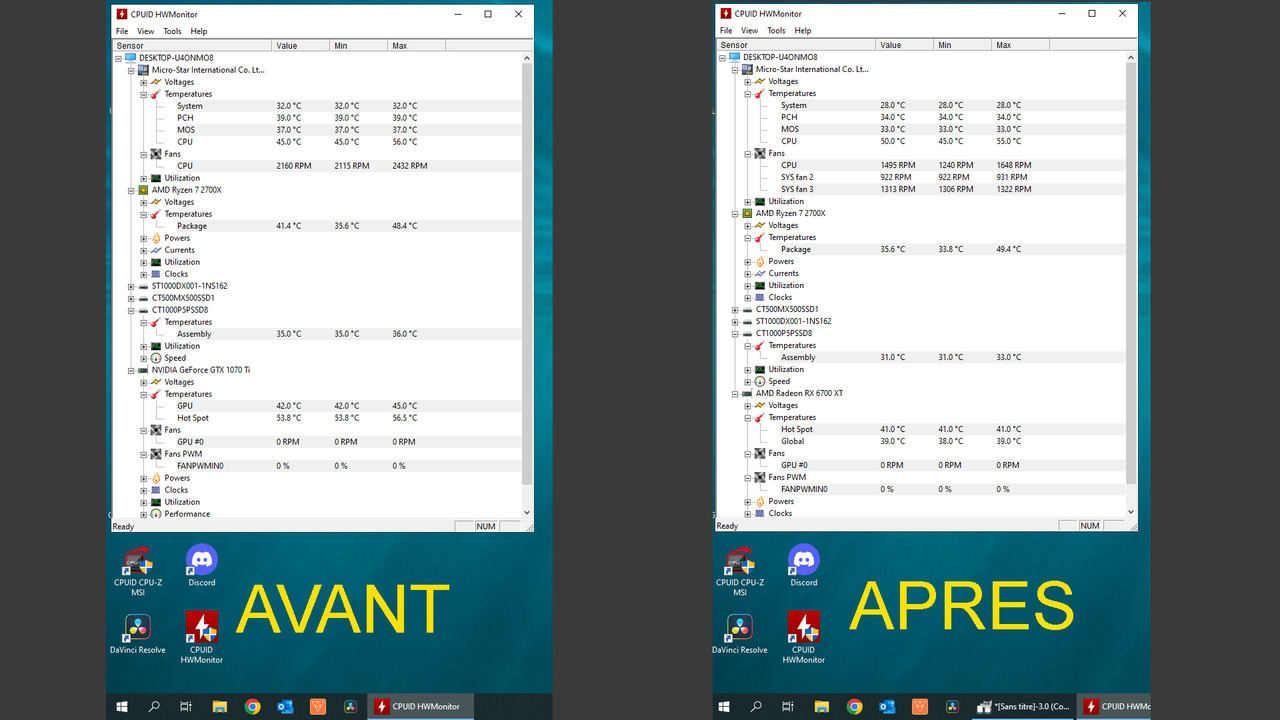Open DaVinci Resolve from the AVANT taskbar
Image resolution: width=1280 pixels, height=720 pixels.
pos(350,707)
